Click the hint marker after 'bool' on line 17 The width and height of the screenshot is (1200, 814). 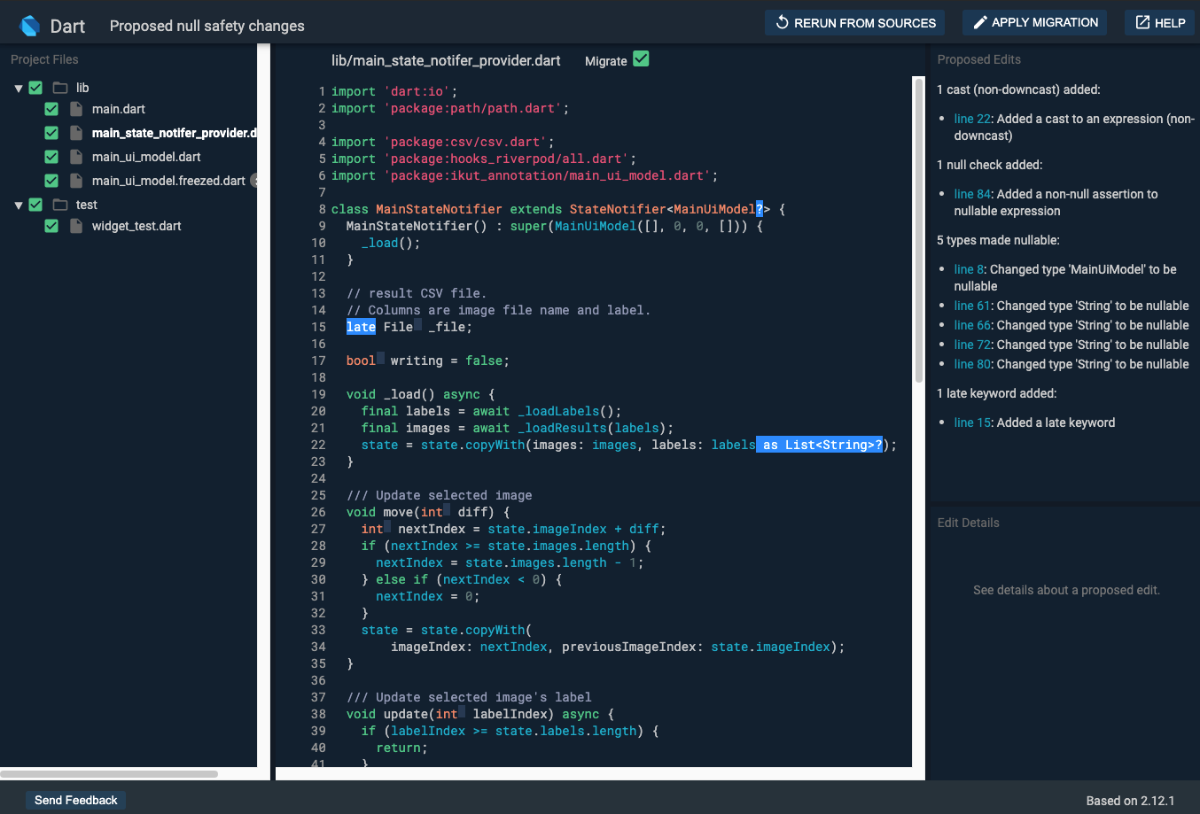pyautogui.click(x=380, y=360)
